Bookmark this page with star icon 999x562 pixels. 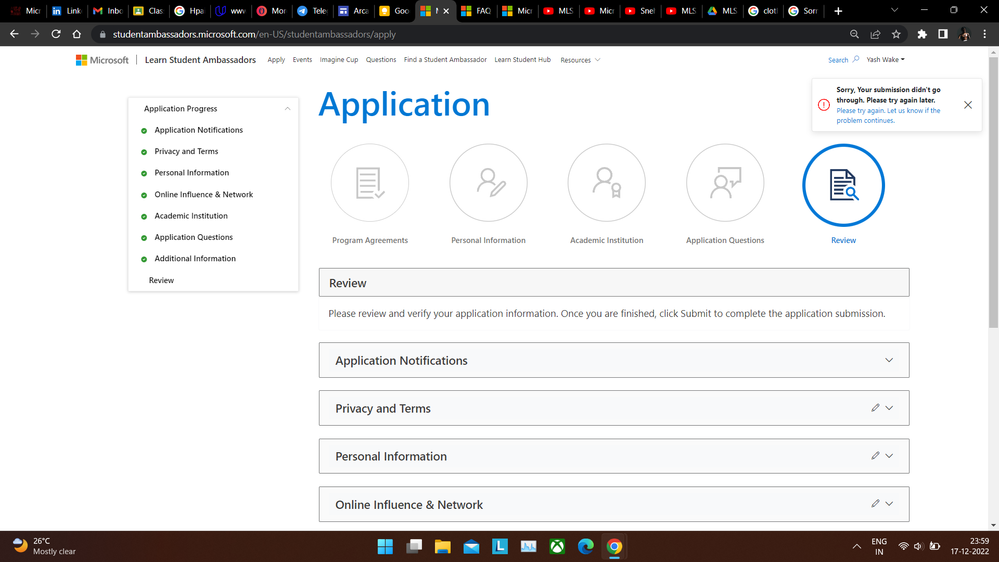tap(896, 34)
